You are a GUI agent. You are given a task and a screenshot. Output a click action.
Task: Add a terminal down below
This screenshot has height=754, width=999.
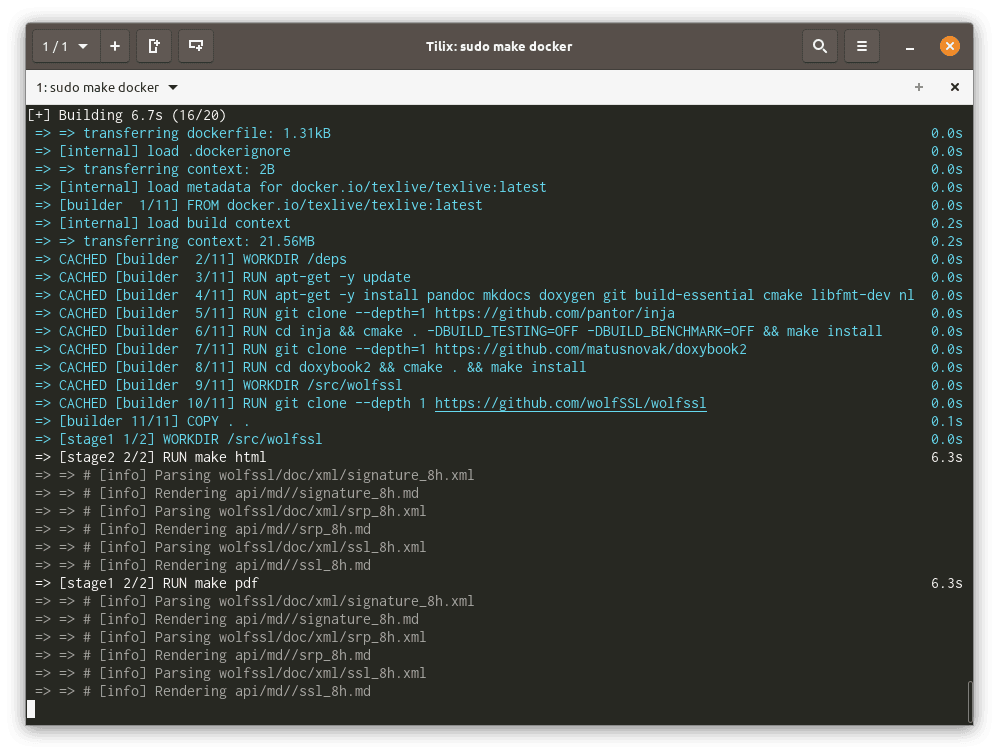[196, 46]
